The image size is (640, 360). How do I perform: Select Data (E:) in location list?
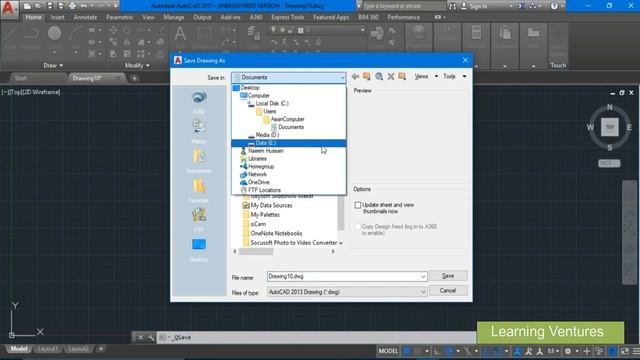click(289, 143)
